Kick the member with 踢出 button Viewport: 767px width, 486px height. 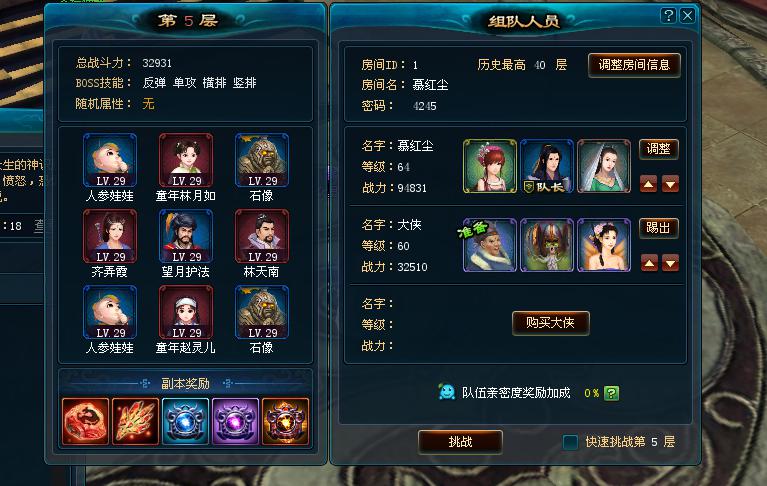[x=658, y=228]
